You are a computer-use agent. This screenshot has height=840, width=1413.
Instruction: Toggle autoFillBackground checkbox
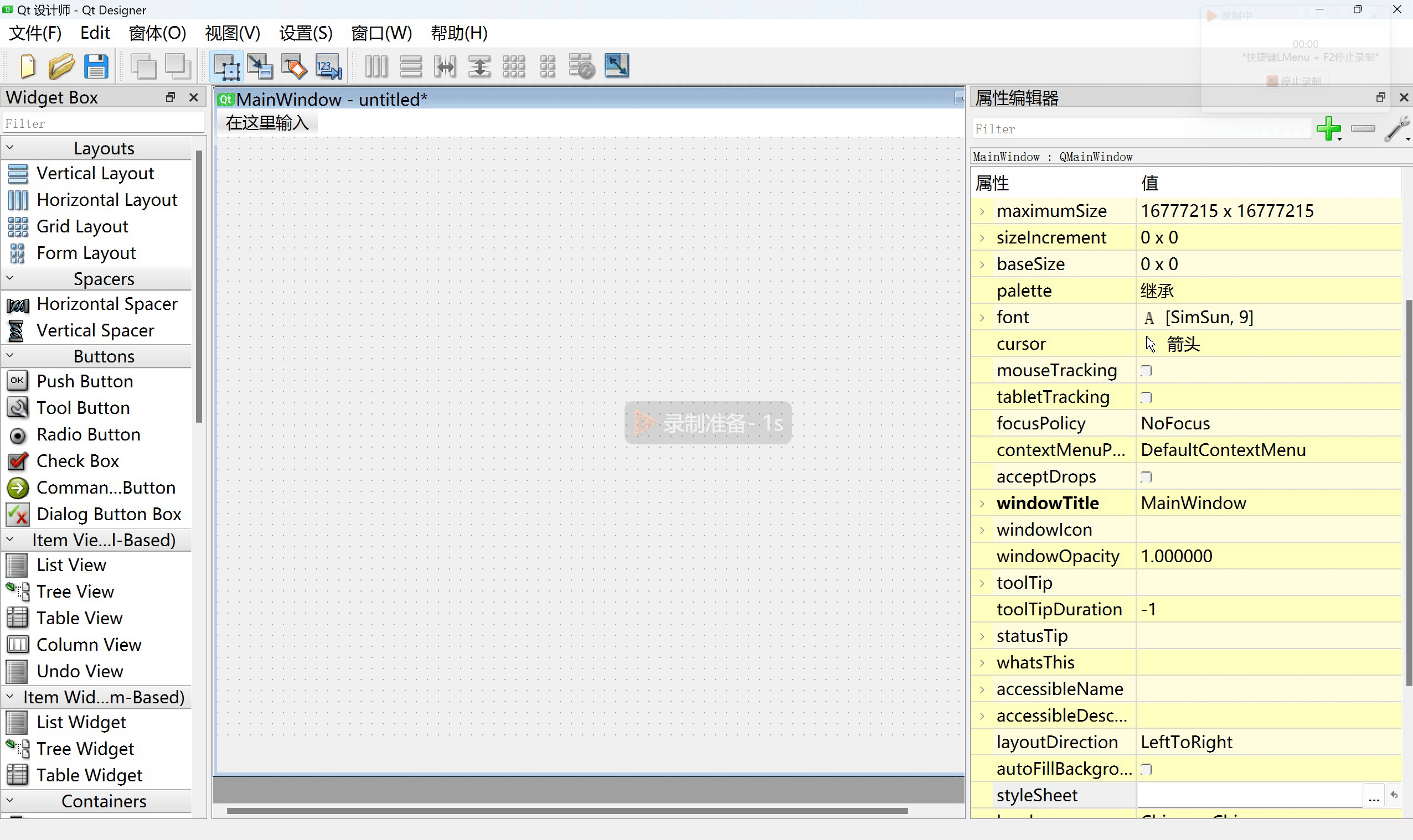(1146, 769)
